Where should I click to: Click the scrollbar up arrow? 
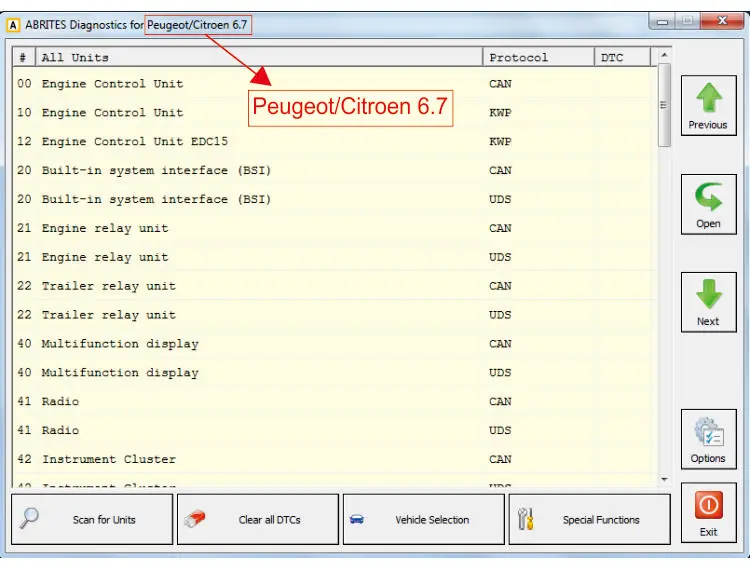pyautogui.click(x=664, y=55)
